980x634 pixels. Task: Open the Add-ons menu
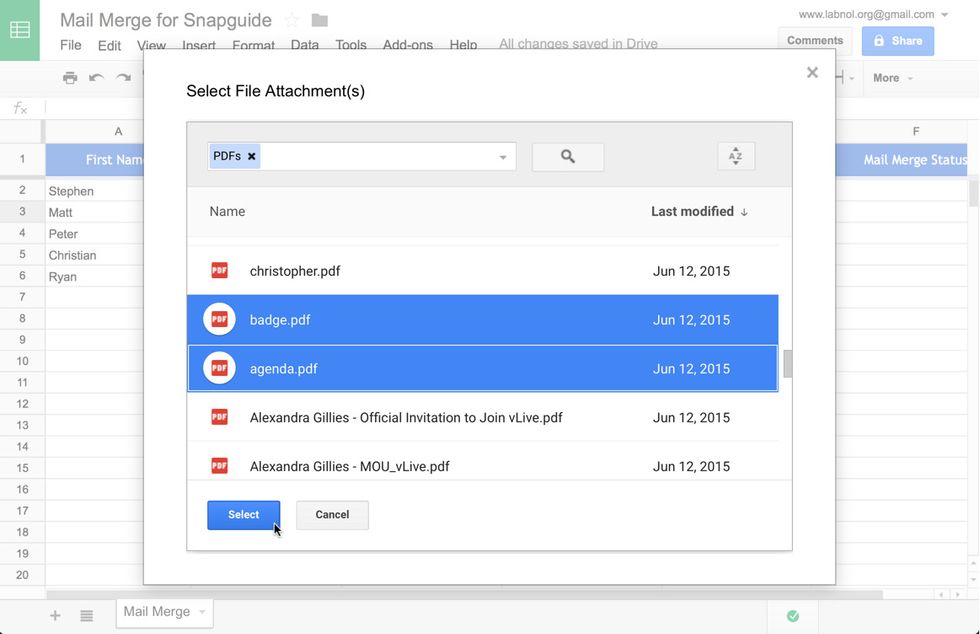406,45
